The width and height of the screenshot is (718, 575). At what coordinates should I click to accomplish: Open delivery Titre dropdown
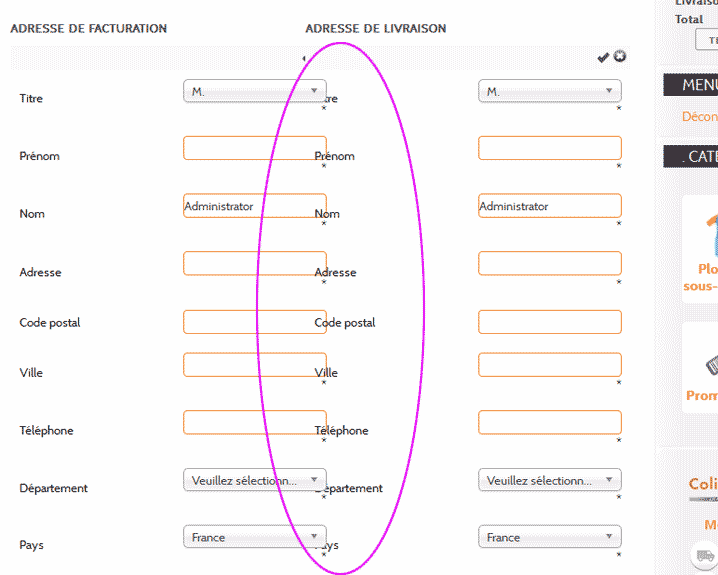(549, 91)
